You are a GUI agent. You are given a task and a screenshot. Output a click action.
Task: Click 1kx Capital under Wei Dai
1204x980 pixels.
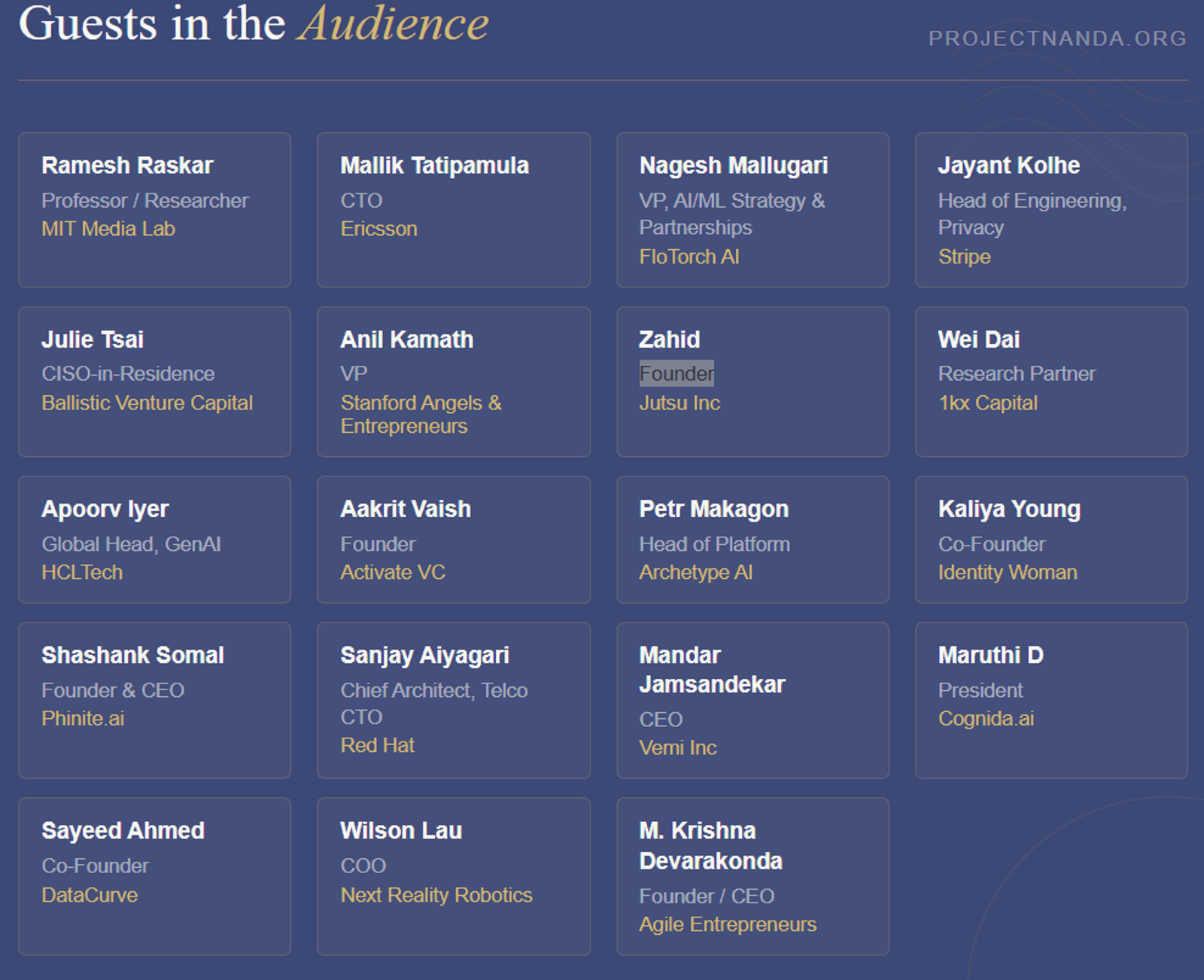[987, 403]
